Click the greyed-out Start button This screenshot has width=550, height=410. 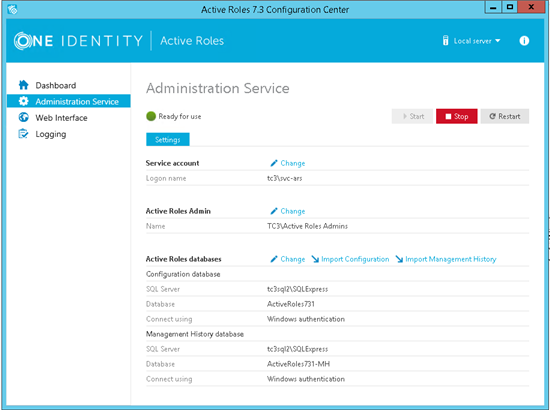point(412,116)
